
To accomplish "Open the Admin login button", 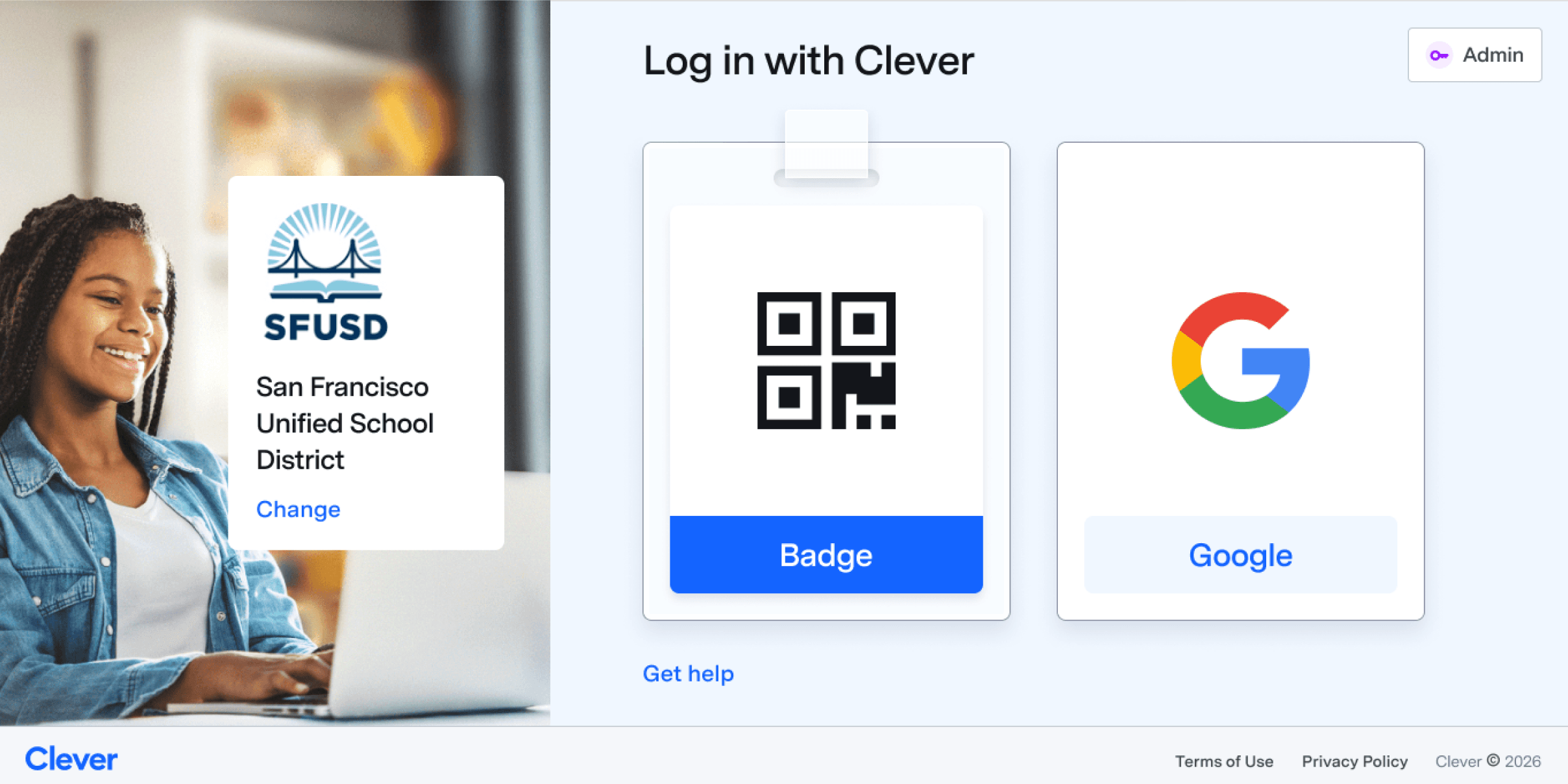I will (1475, 55).
